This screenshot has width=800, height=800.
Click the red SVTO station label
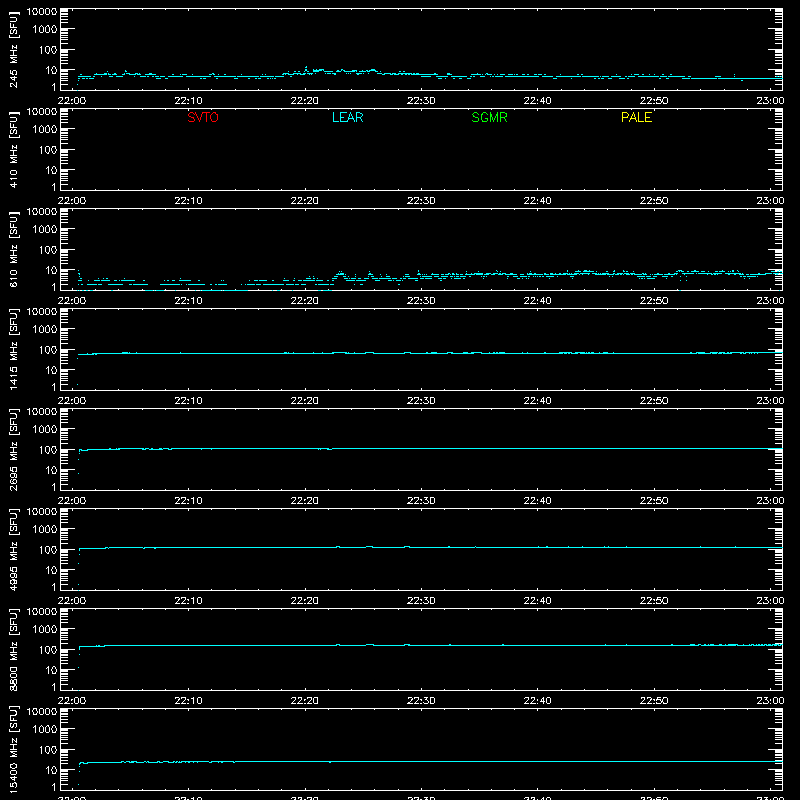point(203,117)
